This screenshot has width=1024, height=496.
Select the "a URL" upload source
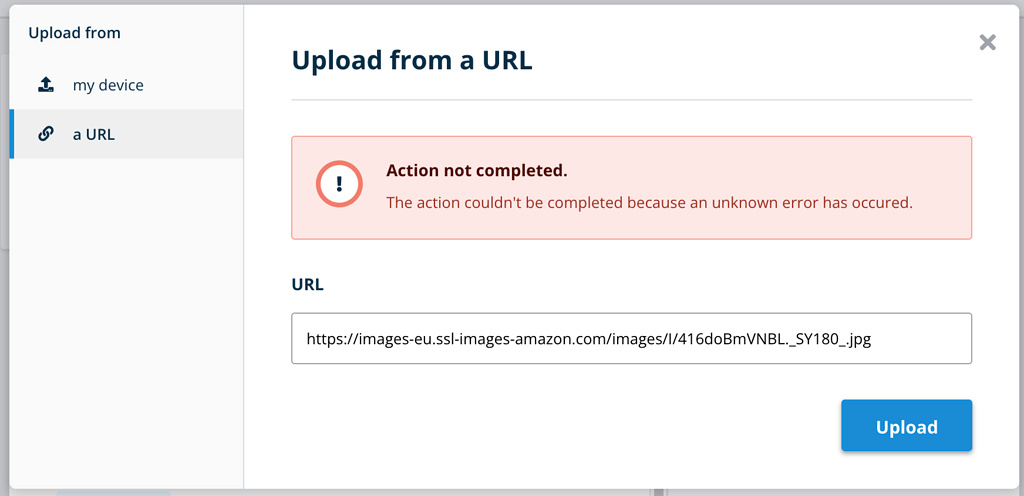point(94,134)
